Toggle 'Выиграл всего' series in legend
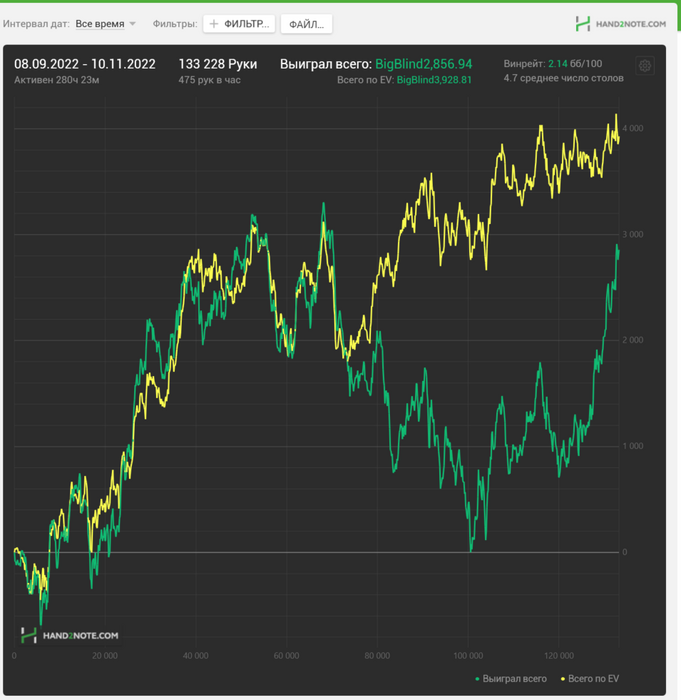681x700 pixels. point(514,679)
